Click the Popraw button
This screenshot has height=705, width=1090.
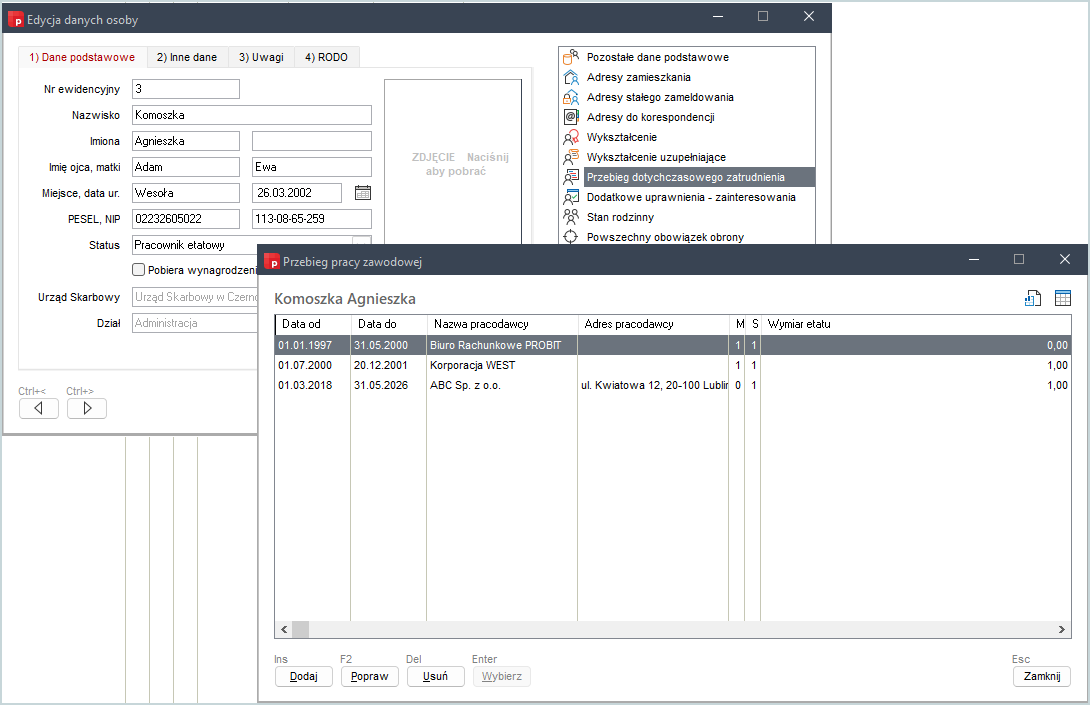click(x=370, y=676)
